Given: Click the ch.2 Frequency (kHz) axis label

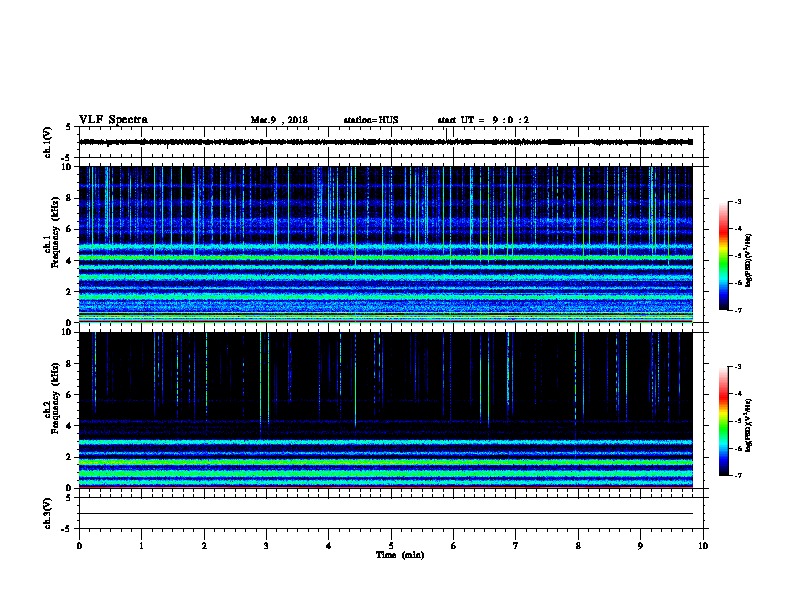Looking at the screenshot, I should [53, 398].
